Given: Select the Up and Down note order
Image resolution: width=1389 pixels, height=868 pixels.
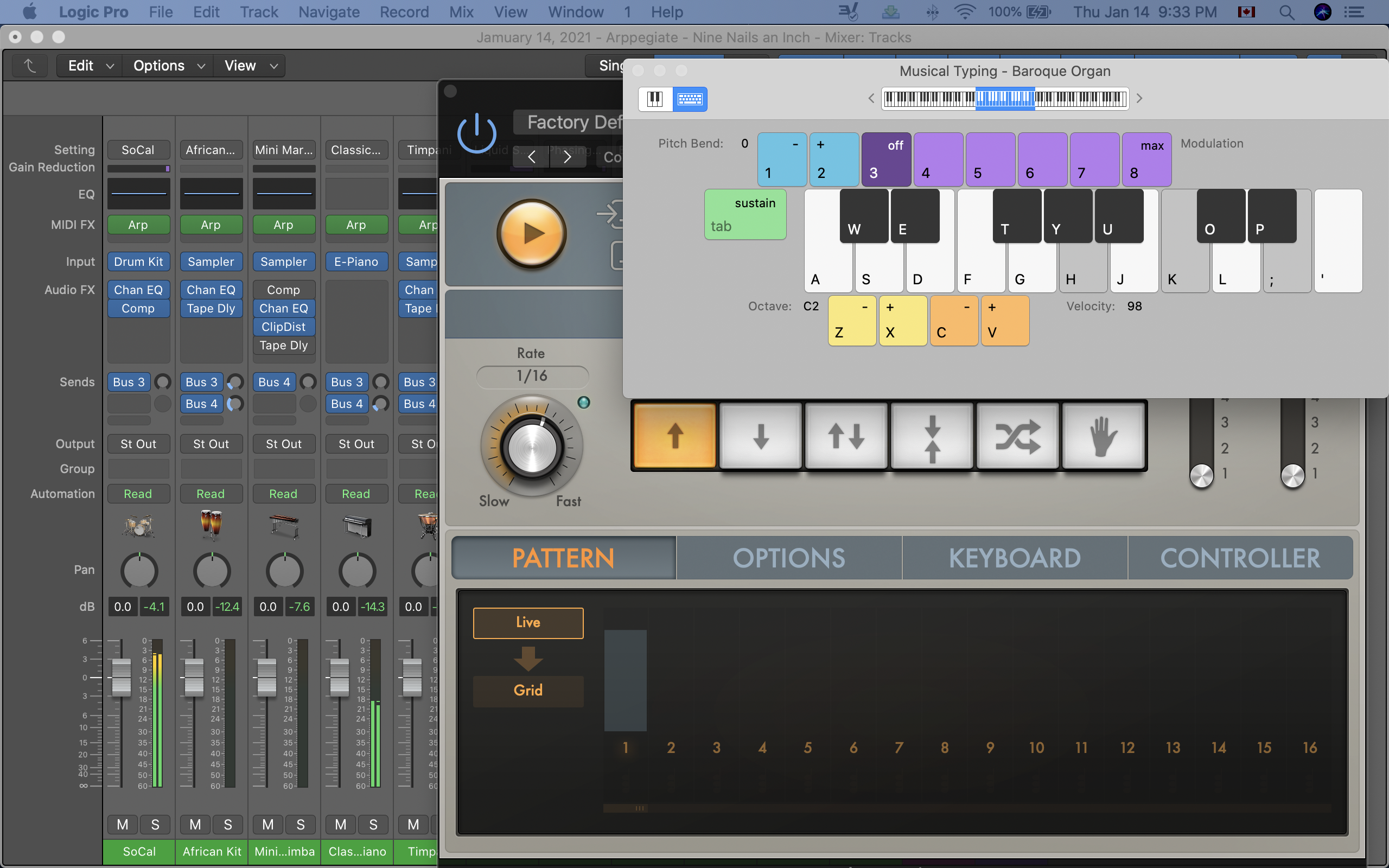Looking at the screenshot, I should click(846, 435).
